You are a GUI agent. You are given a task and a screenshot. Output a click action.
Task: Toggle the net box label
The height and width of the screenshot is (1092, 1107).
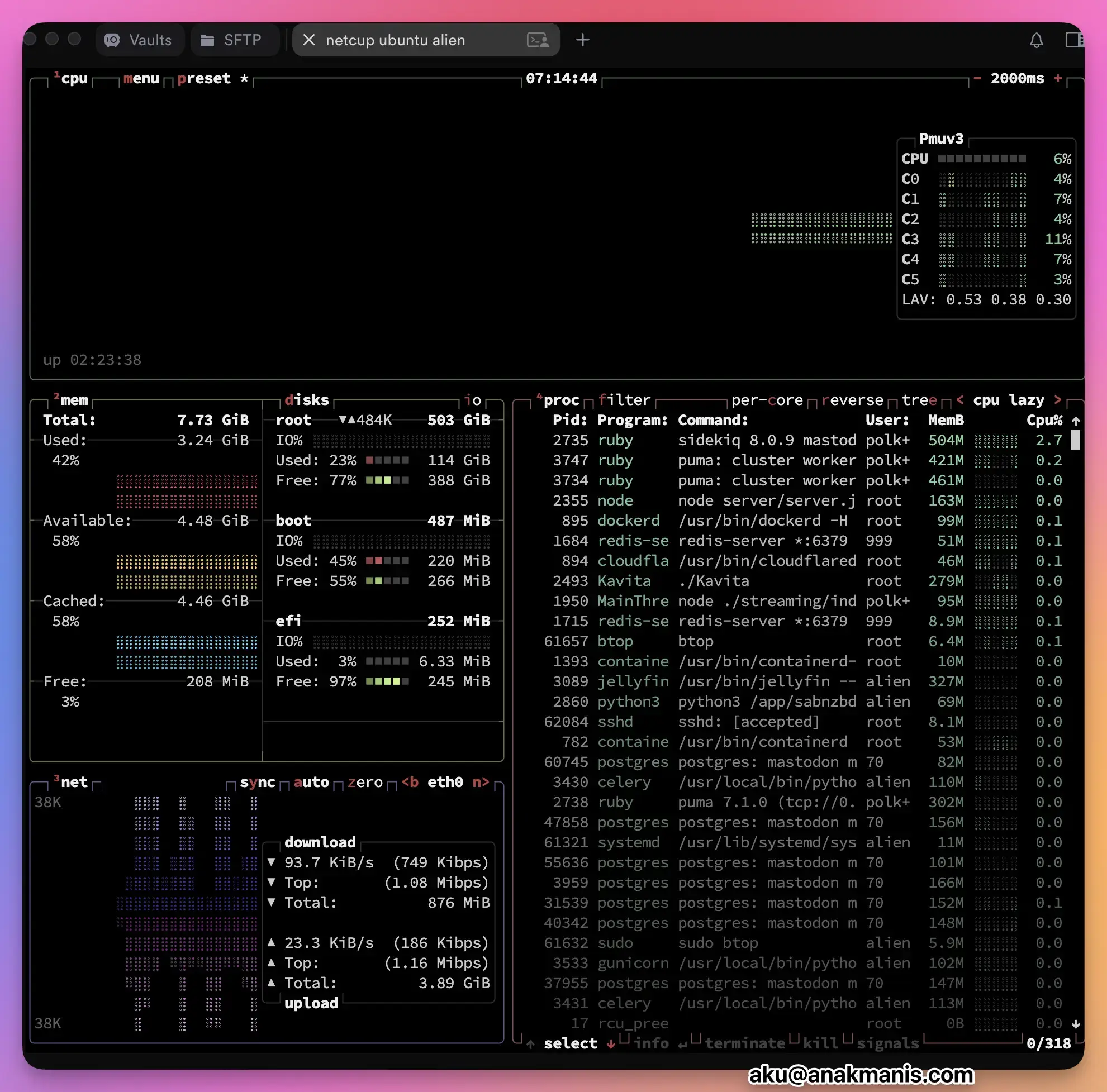point(71,781)
